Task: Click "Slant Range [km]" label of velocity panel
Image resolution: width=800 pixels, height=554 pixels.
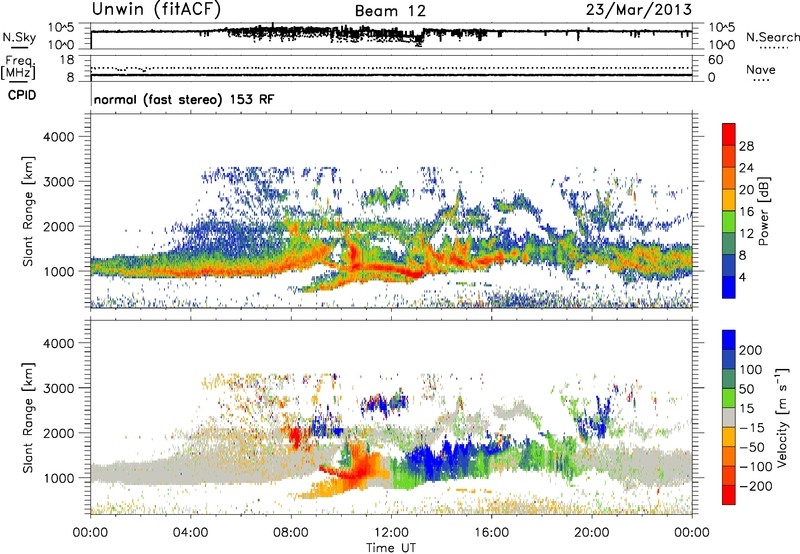Action: point(28,418)
